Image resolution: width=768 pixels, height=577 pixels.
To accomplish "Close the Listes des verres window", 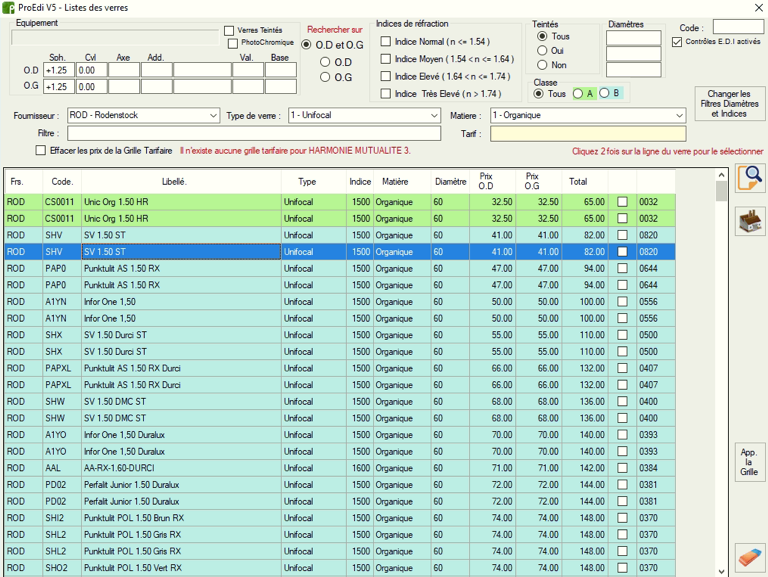I will pyautogui.click(x=758, y=7).
